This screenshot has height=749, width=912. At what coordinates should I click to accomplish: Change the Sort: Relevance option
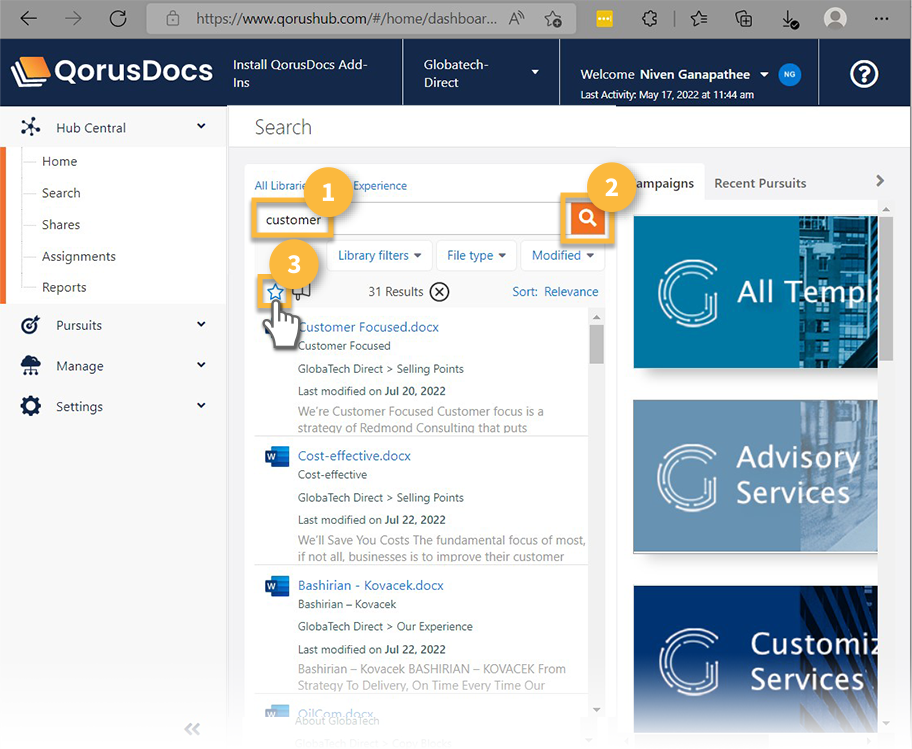pyautogui.click(x=555, y=291)
